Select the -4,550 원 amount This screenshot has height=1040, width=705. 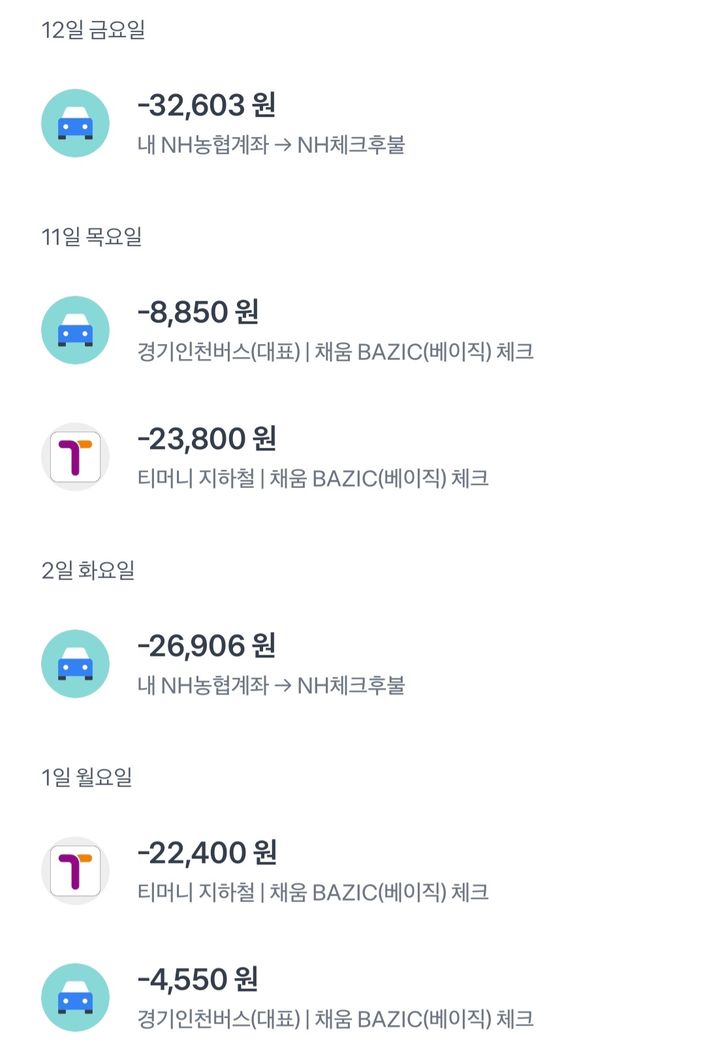tap(198, 978)
